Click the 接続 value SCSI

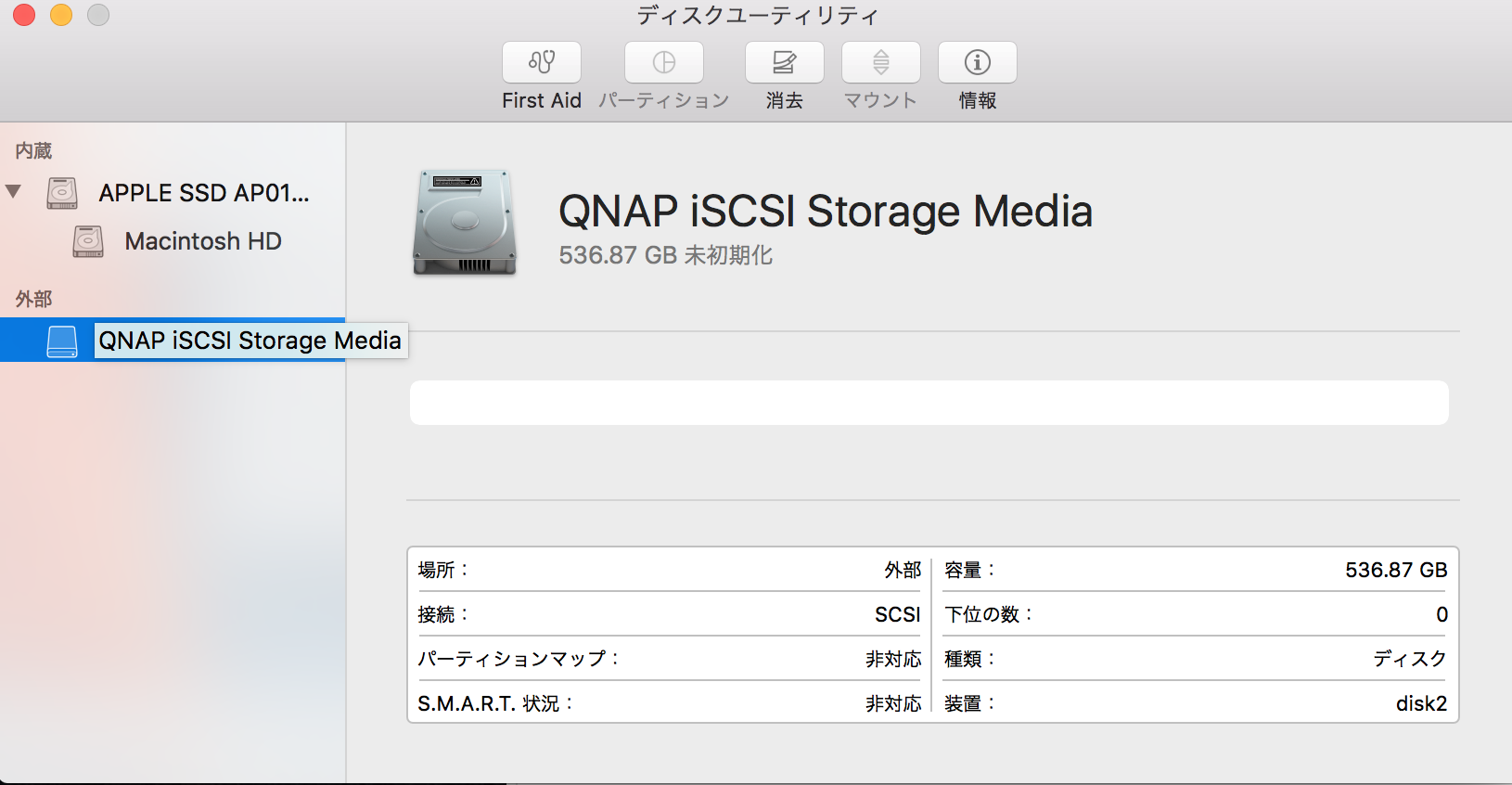coord(898,614)
